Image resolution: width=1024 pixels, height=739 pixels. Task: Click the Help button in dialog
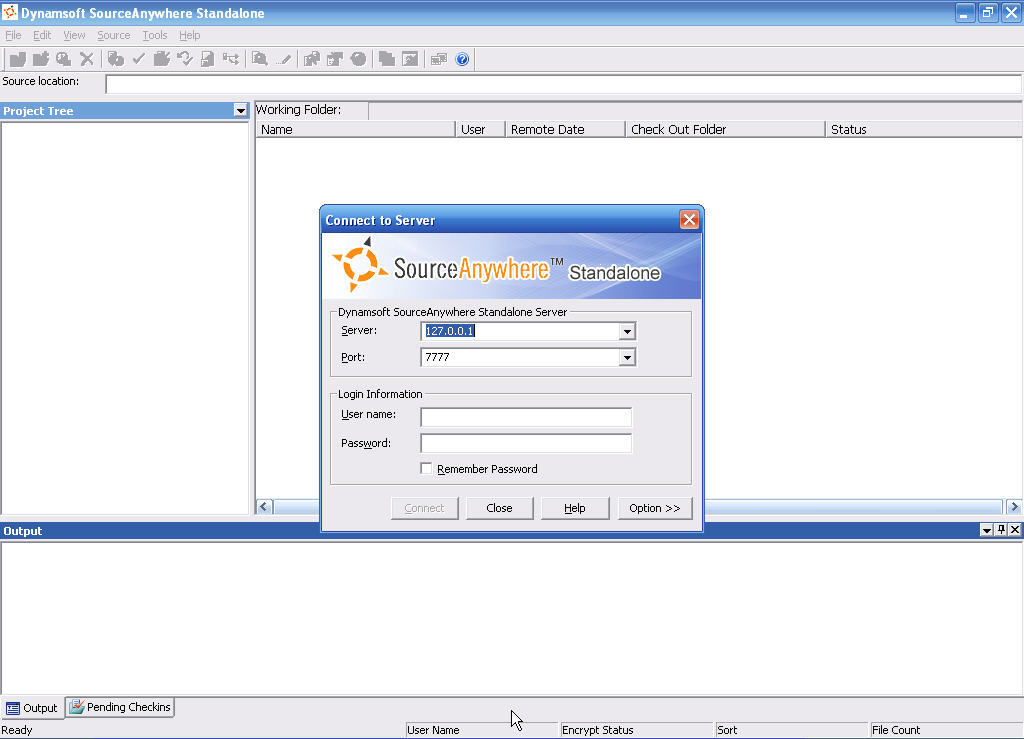[x=575, y=508]
